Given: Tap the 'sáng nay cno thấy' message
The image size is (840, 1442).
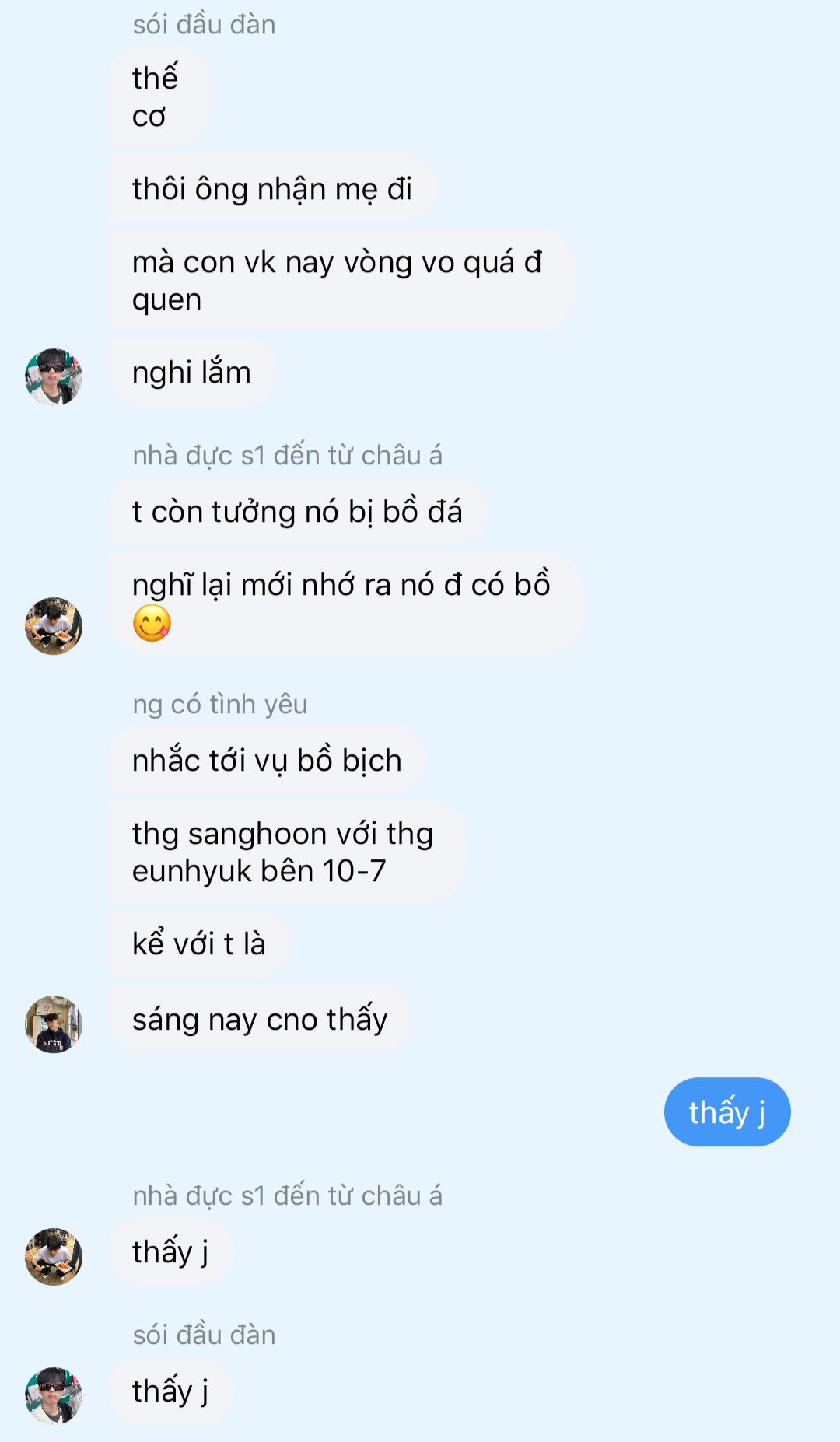Looking at the screenshot, I should point(260,1019).
